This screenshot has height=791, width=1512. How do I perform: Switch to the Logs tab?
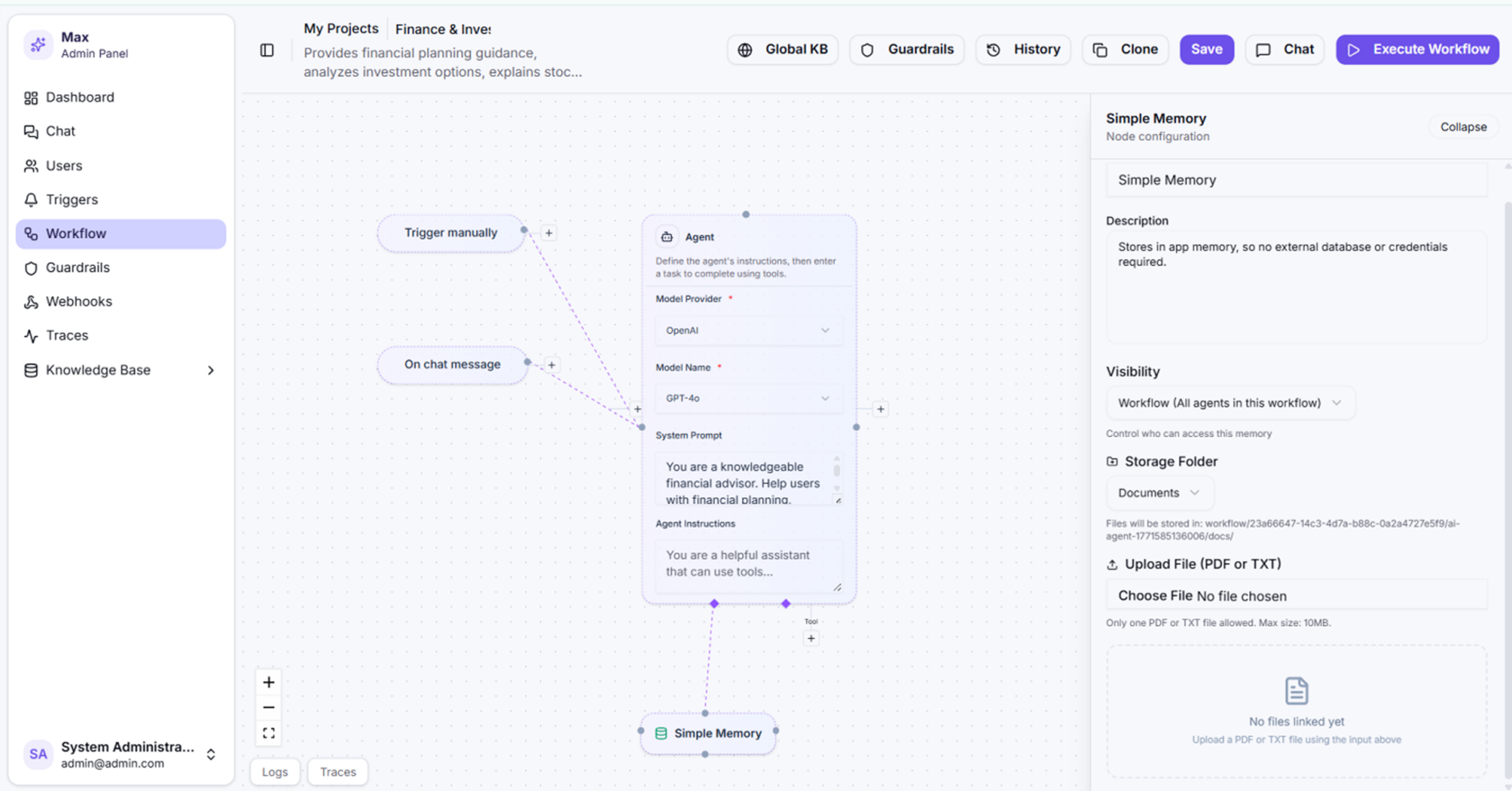tap(275, 772)
